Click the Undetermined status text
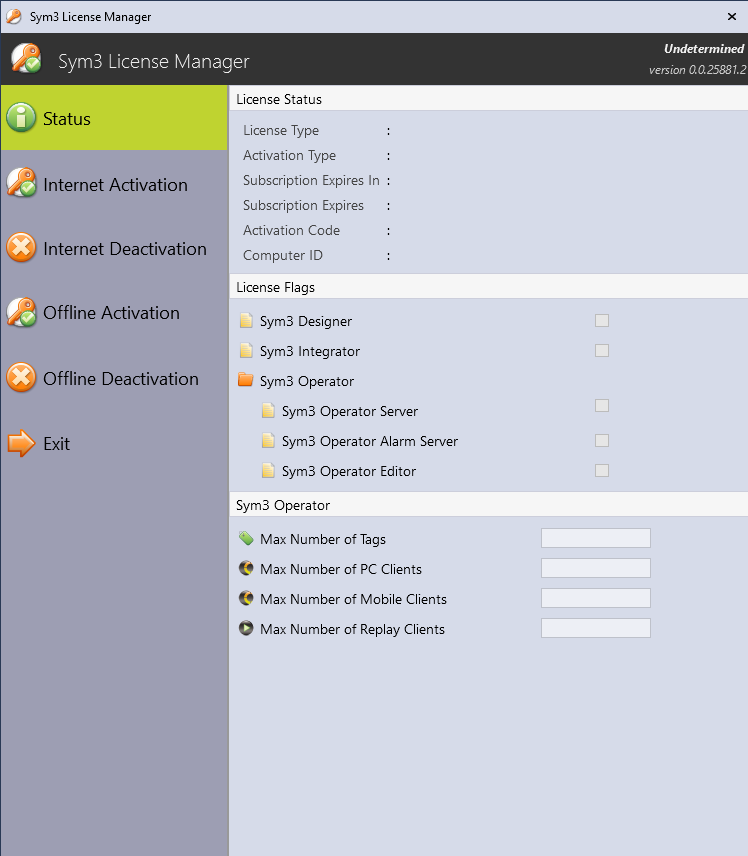Image resolution: width=748 pixels, height=856 pixels. [704, 49]
